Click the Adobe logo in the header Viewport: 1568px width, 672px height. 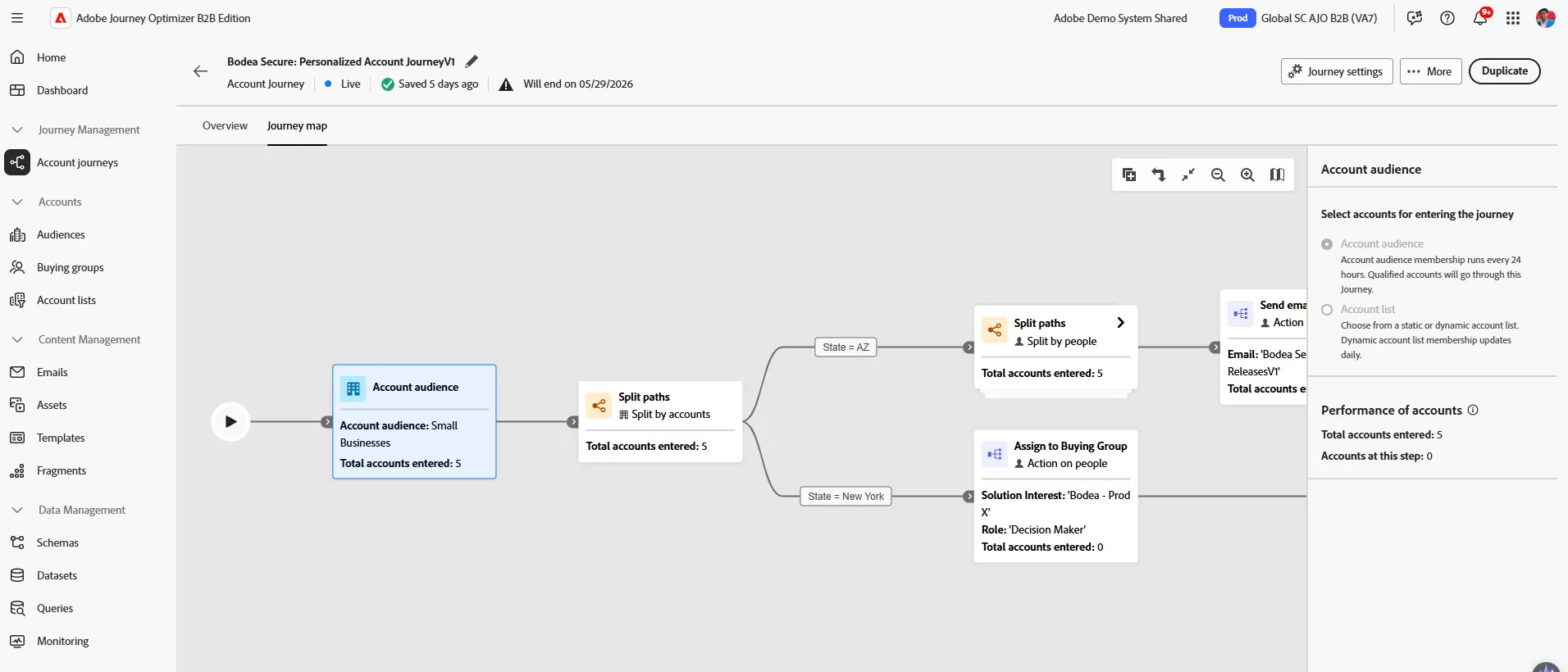[61, 18]
